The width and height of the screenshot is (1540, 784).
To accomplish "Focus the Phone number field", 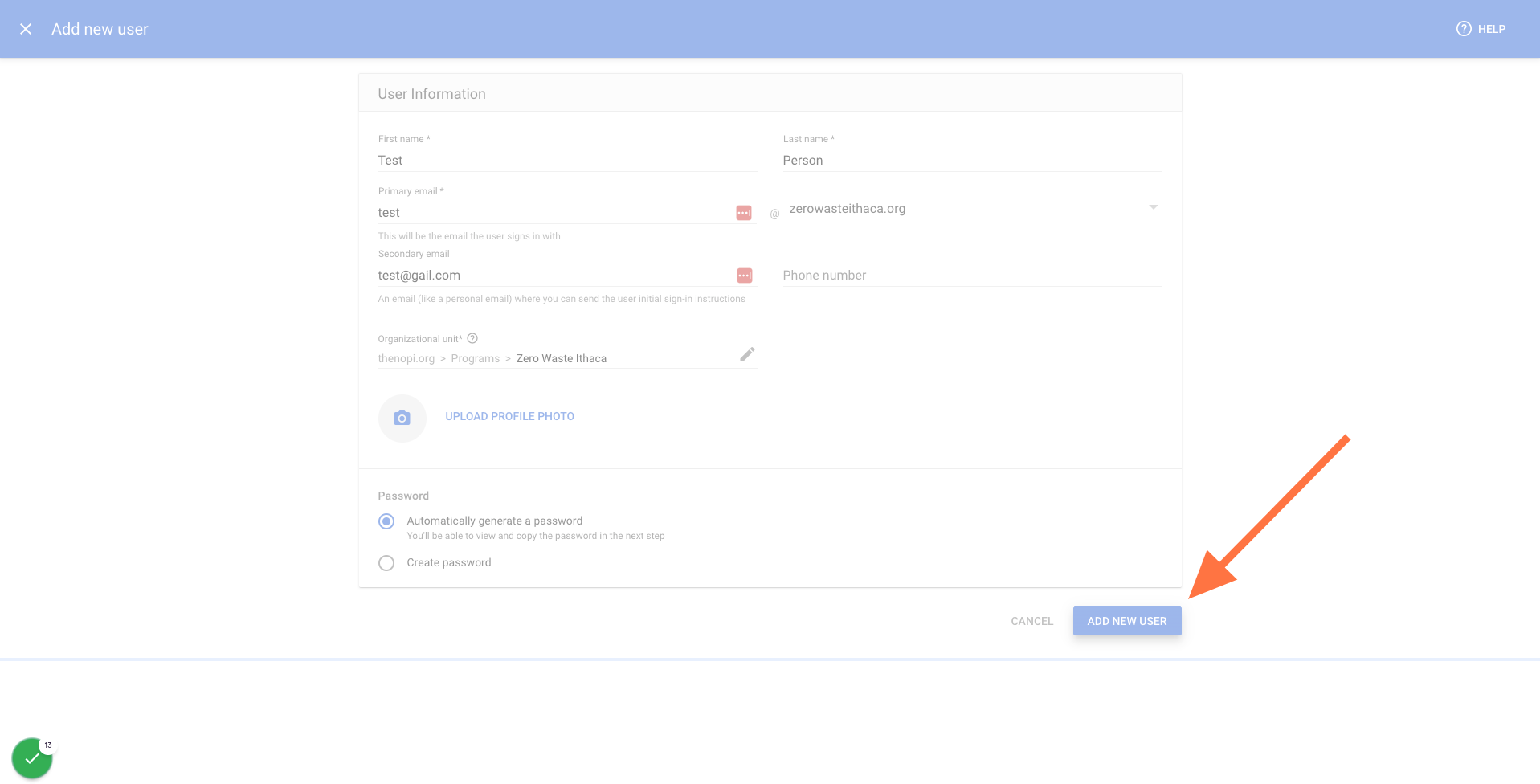I will (972, 276).
